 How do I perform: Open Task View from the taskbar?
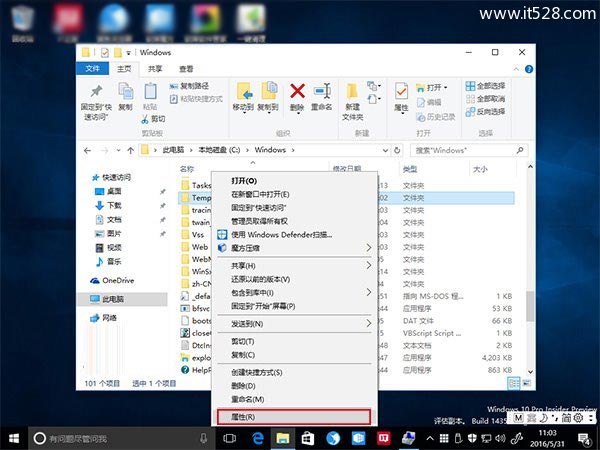pos(230,438)
